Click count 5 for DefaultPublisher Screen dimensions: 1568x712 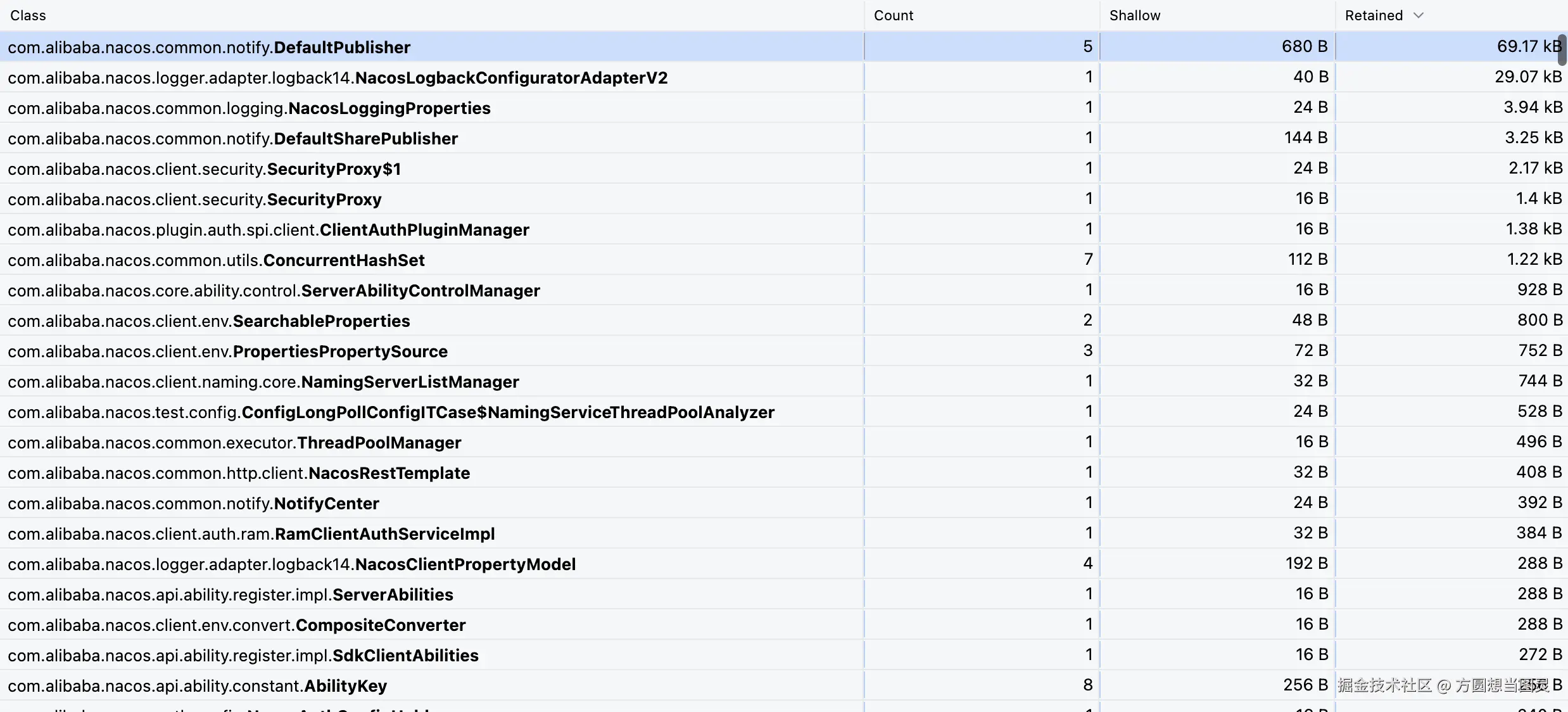1088,46
